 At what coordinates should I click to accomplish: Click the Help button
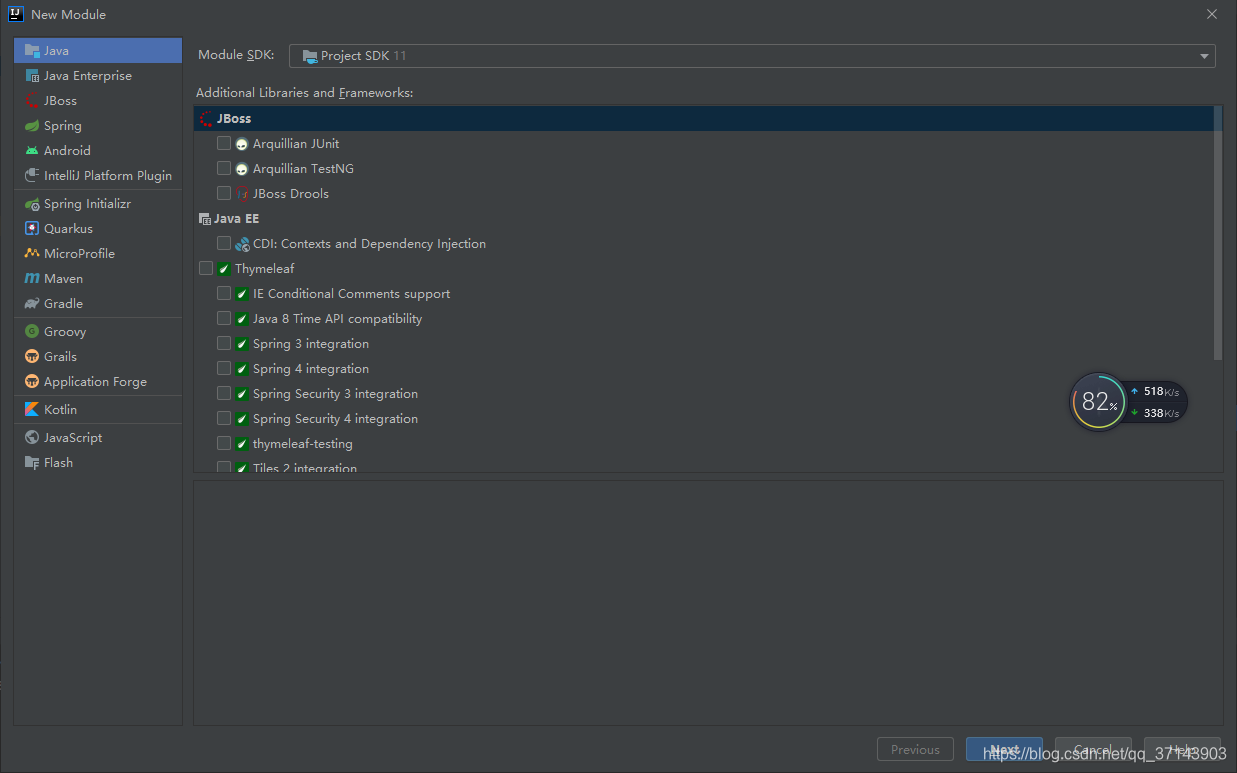(1182, 750)
